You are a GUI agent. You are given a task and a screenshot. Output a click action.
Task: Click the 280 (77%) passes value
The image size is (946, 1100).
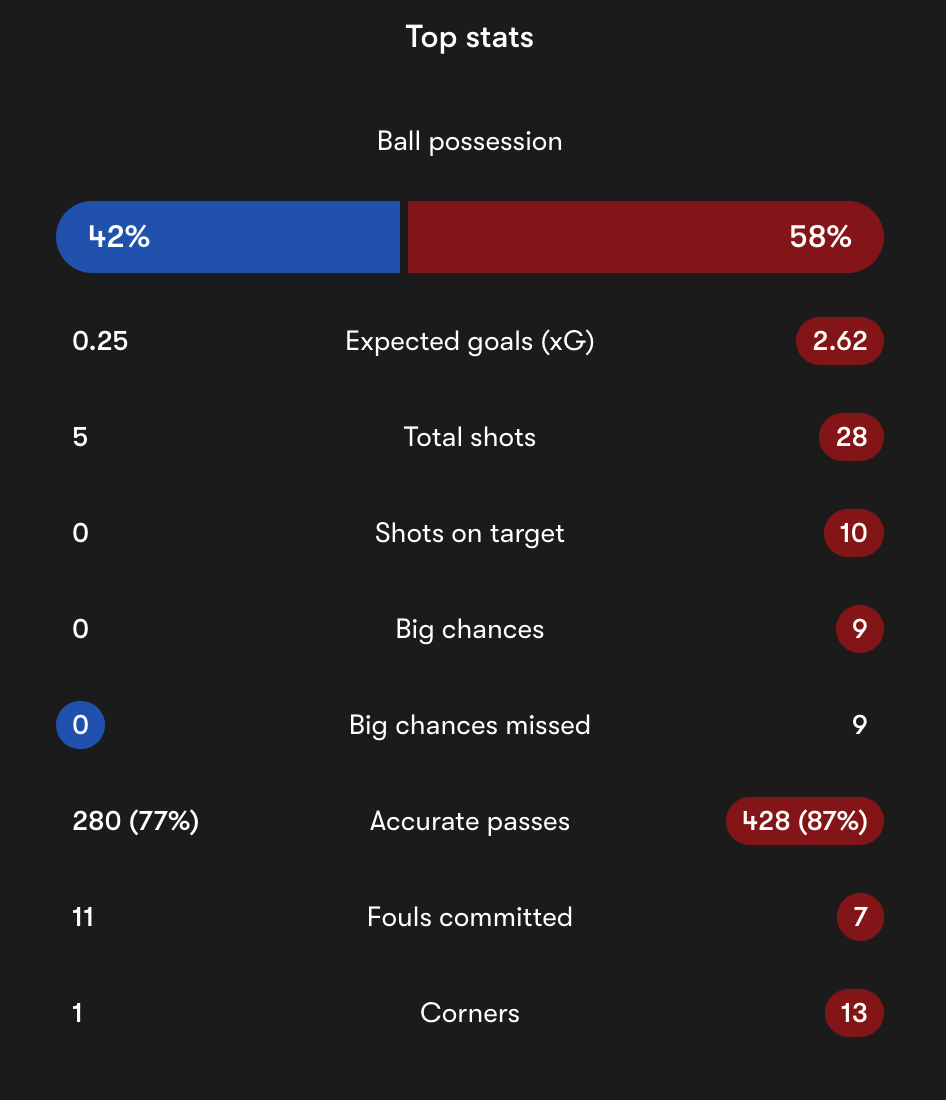pyautogui.click(x=135, y=821)
